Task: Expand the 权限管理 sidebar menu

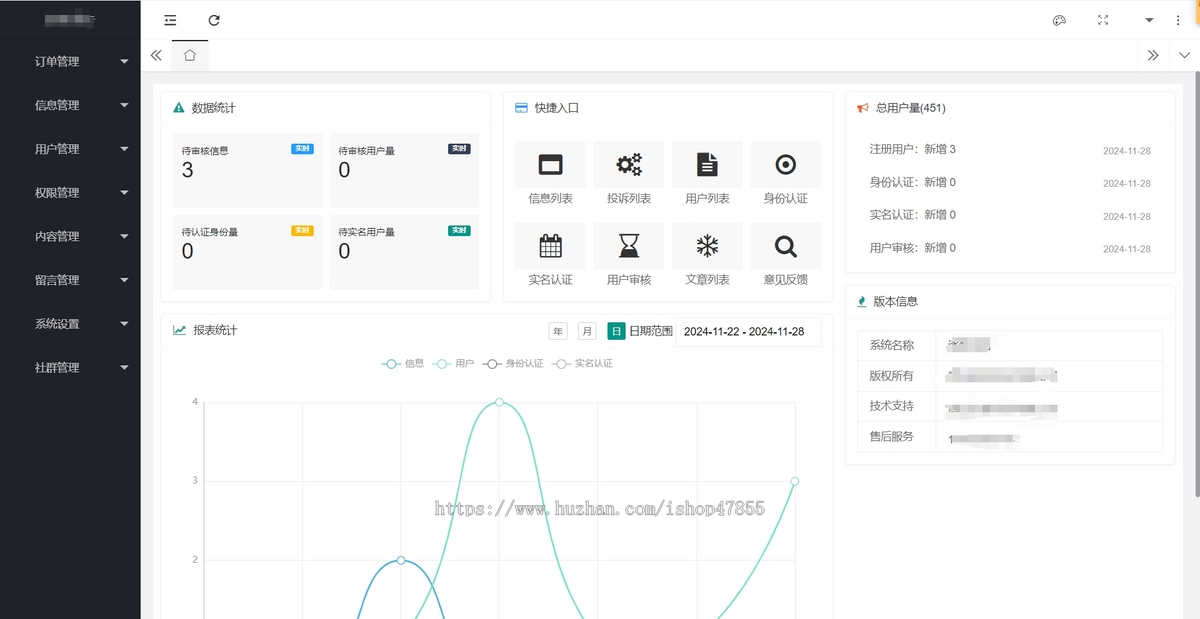Action: click(x=70, y=193)
